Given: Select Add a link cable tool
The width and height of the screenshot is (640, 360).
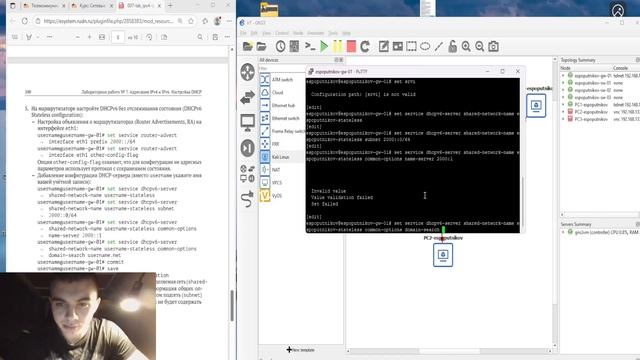Looking at the screenshot, I should [x=248, y=199].
